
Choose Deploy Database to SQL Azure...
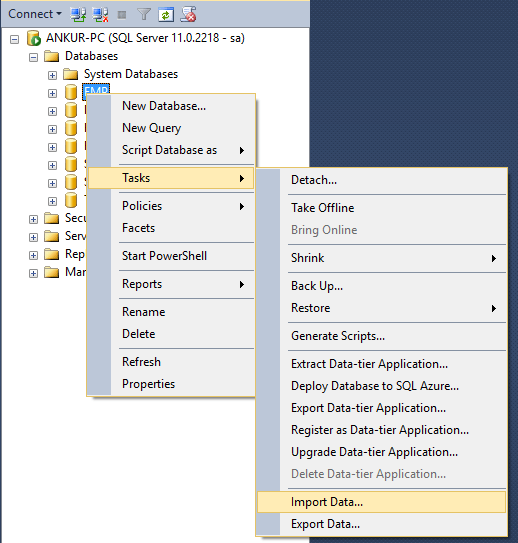click(382, 386)
